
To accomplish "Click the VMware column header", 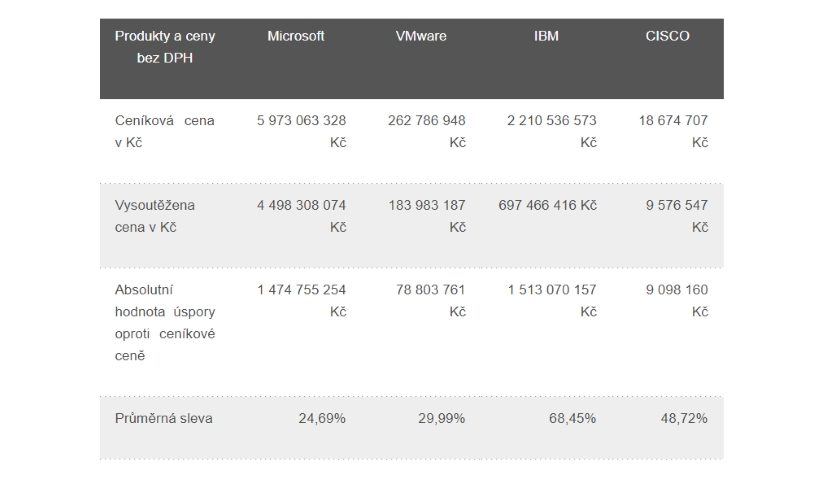I will point(421,36).
